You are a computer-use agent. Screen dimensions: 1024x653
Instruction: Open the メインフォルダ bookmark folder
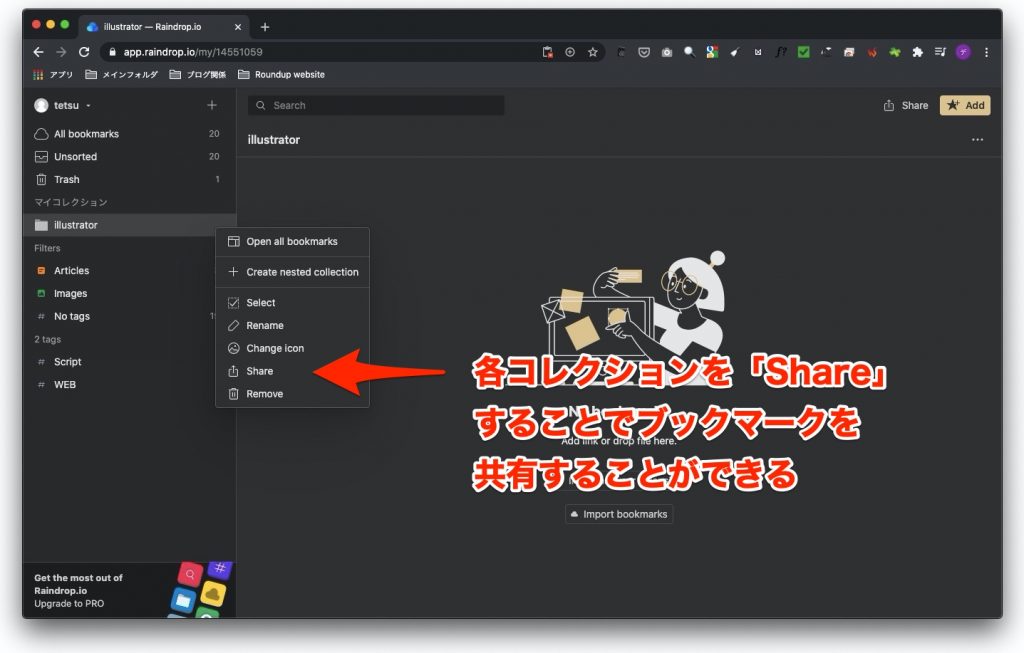[x=121, y=74]
